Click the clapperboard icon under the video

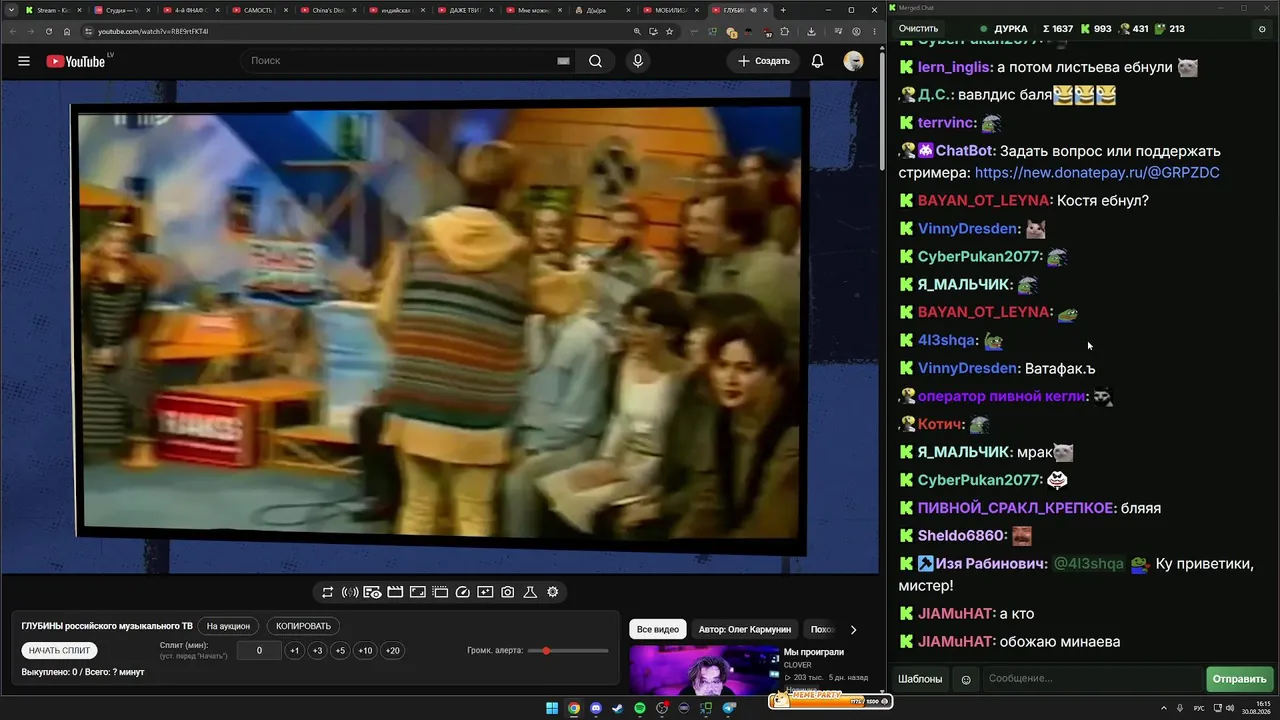pos(395,592)
